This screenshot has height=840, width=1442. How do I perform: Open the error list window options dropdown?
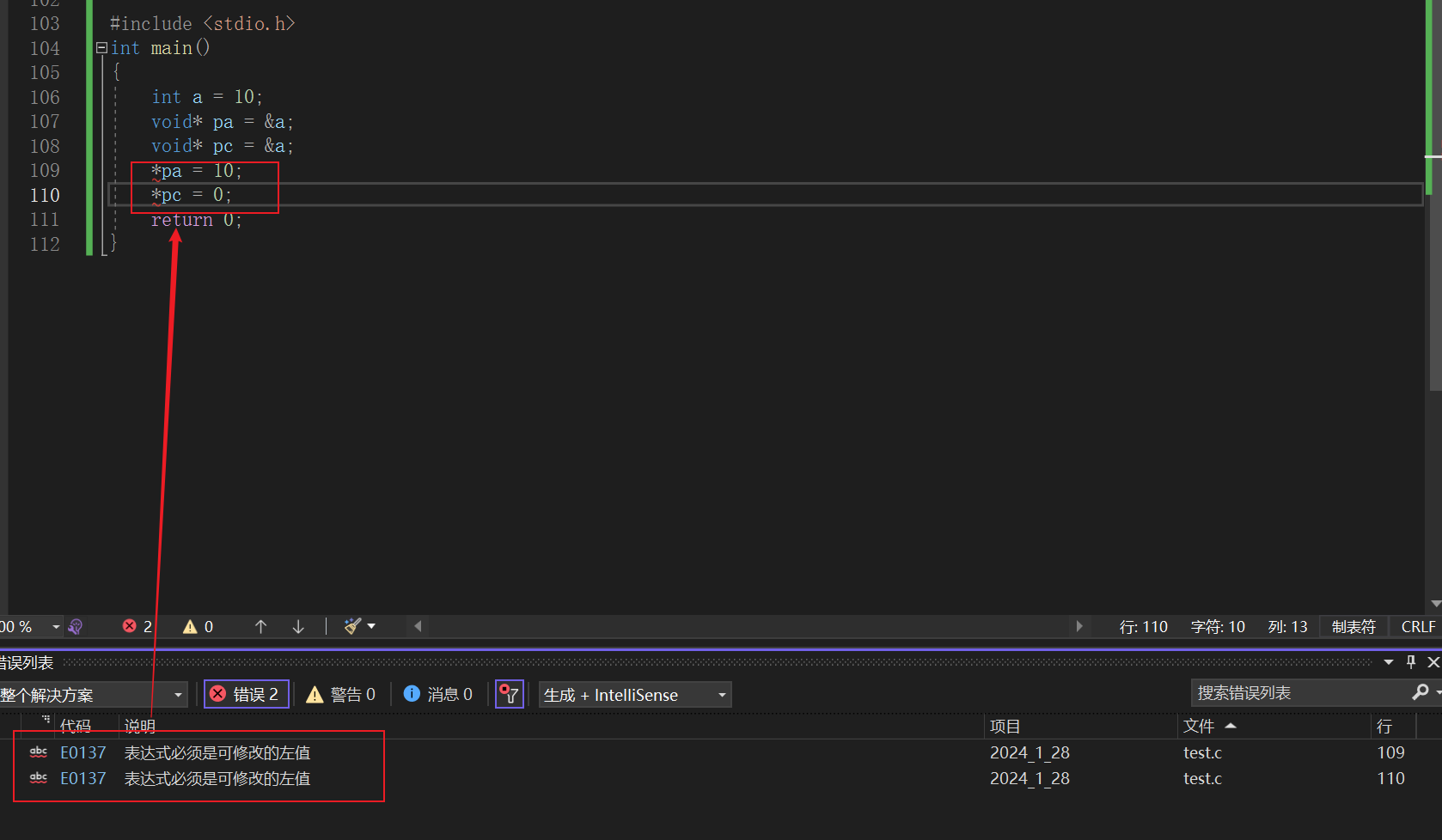[1389, 662]
